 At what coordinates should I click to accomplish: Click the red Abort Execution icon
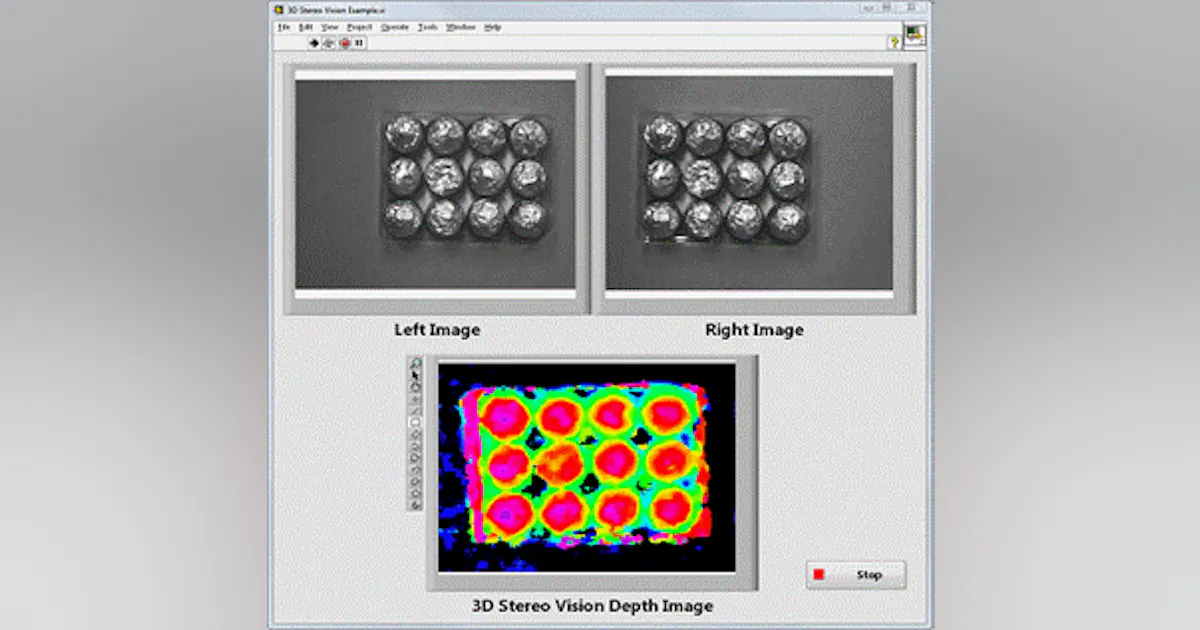(344, 43)
